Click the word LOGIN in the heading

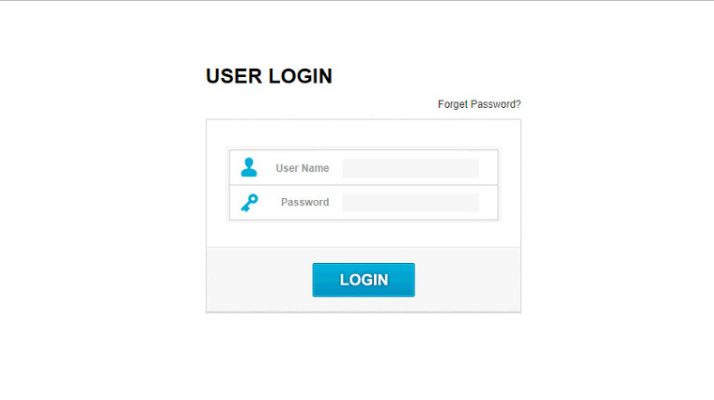(301, 76)
